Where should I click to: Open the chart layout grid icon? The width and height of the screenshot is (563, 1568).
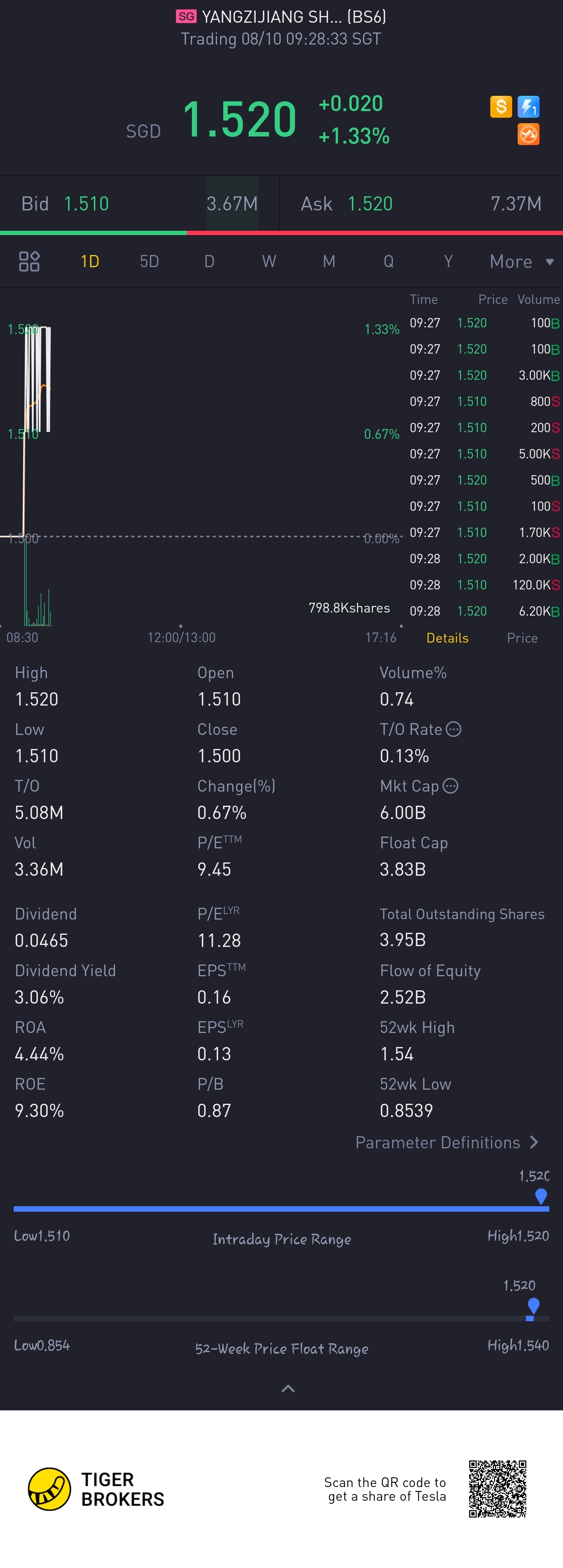[29, 262]
